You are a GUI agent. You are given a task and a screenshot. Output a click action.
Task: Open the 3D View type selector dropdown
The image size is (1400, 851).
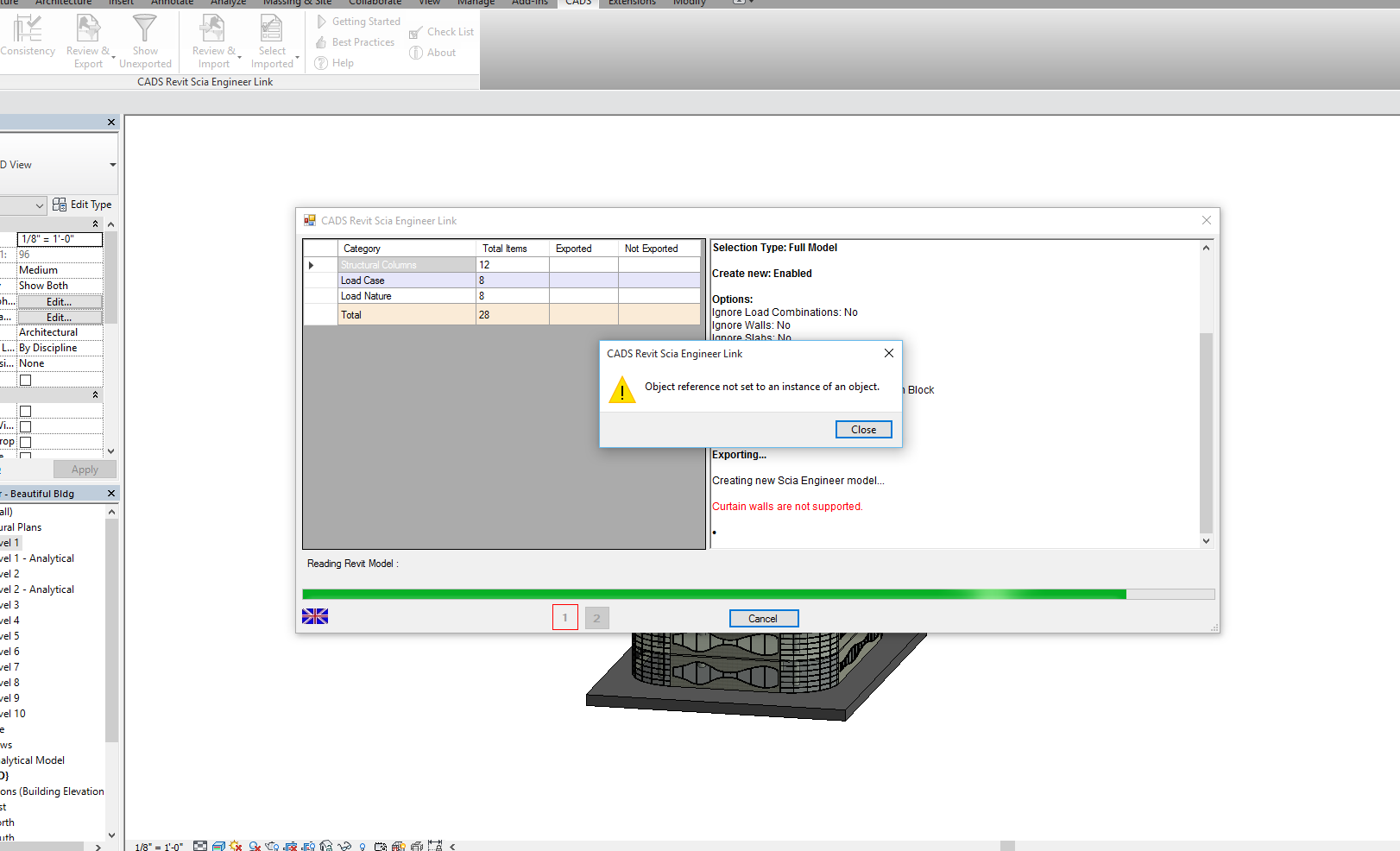[112, 165]
